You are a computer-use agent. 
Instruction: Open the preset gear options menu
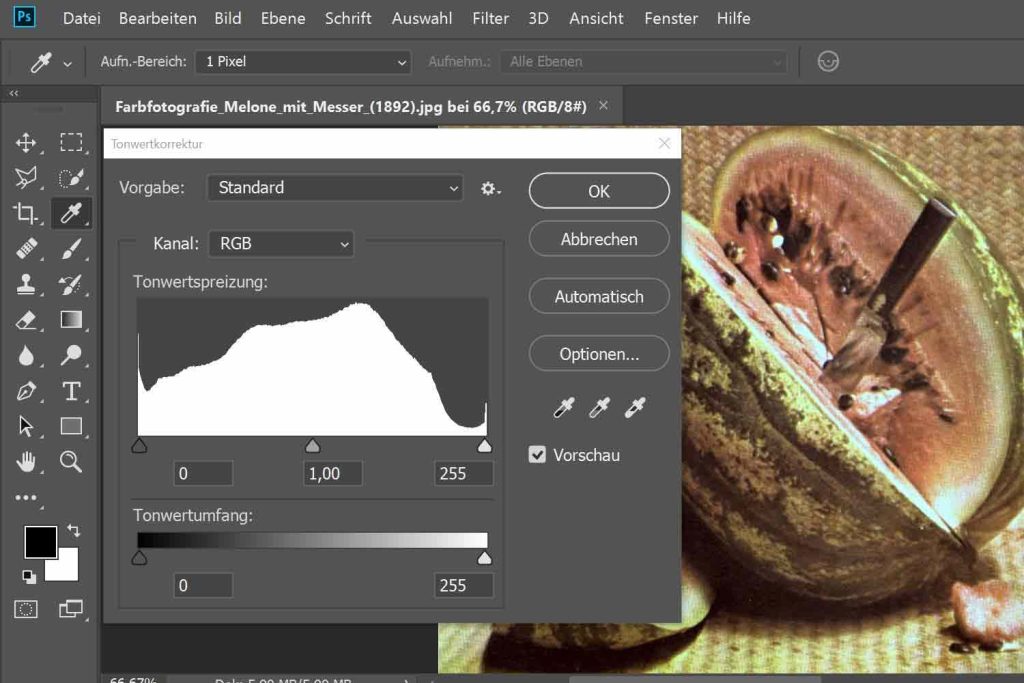tap(490, 188)
